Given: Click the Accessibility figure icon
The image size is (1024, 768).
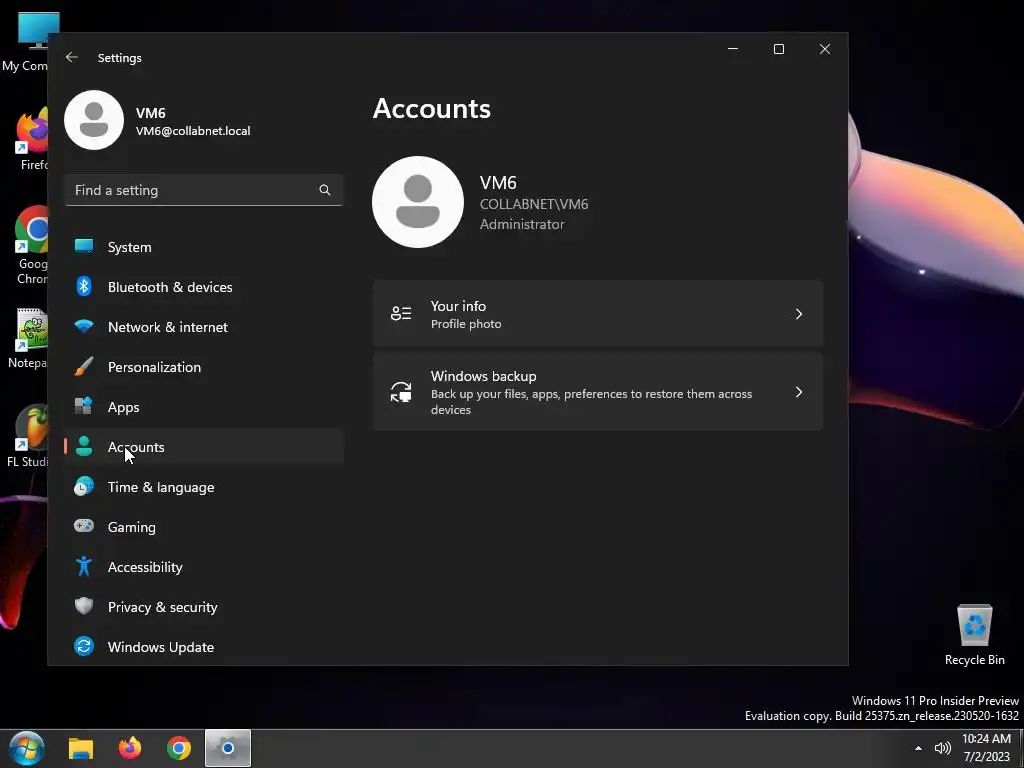Looking at the screenshot, I should pos(84,566).
